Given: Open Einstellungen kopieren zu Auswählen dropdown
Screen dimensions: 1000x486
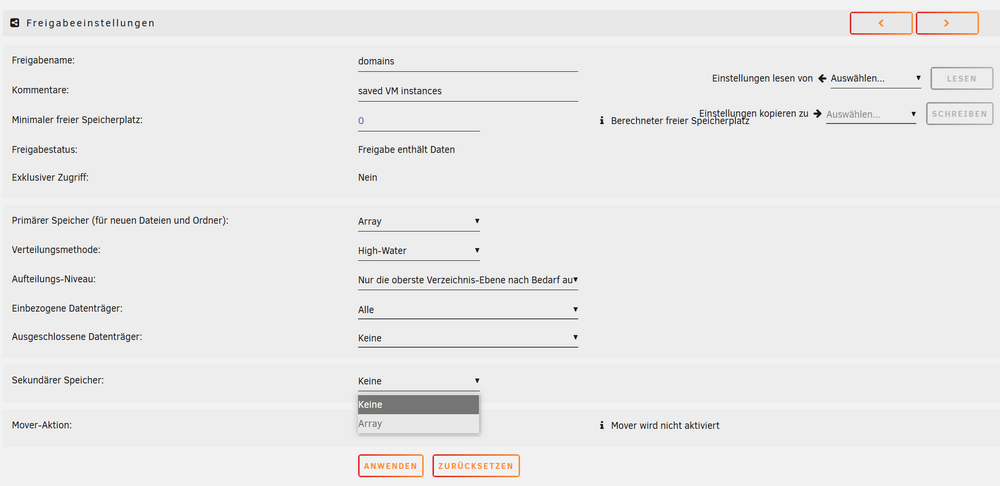Looking at the screenshot, I should click(871, 115).
